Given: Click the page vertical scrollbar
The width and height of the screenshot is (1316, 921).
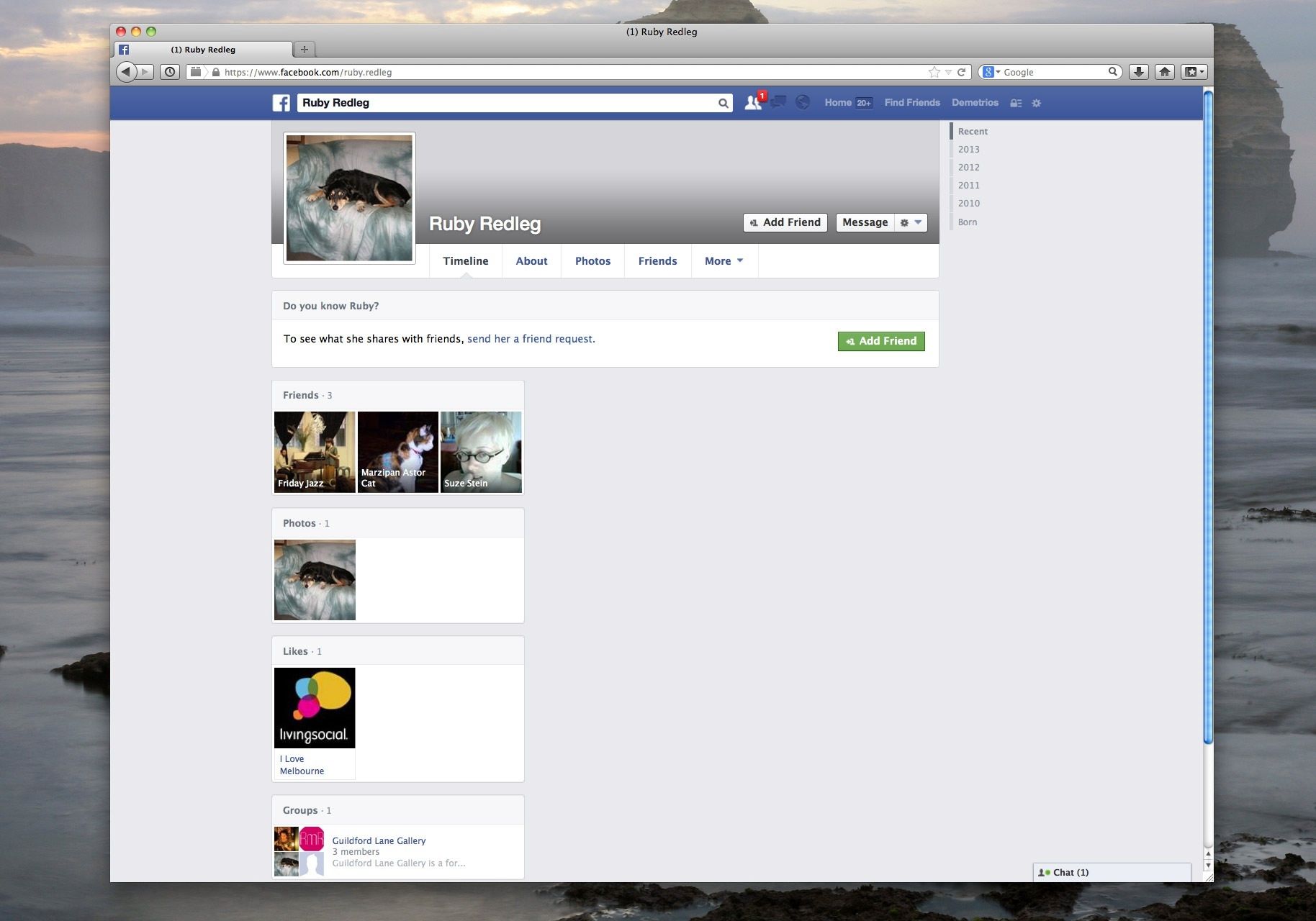Looking at the screenshot, I should click(x=1208, y=417).
